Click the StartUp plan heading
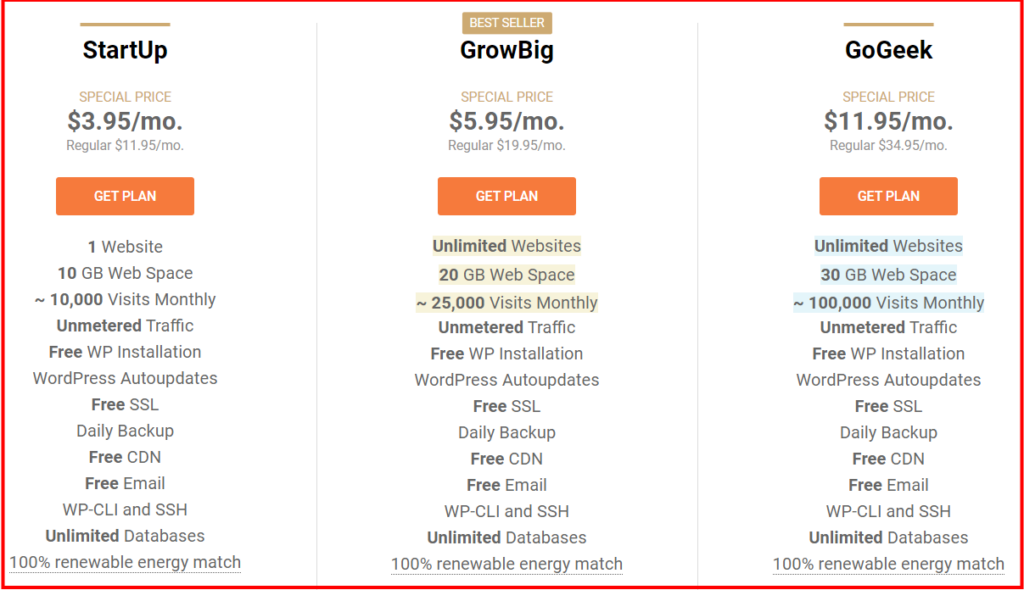Viewport: 1024px width, 590px height. (124, 50)
